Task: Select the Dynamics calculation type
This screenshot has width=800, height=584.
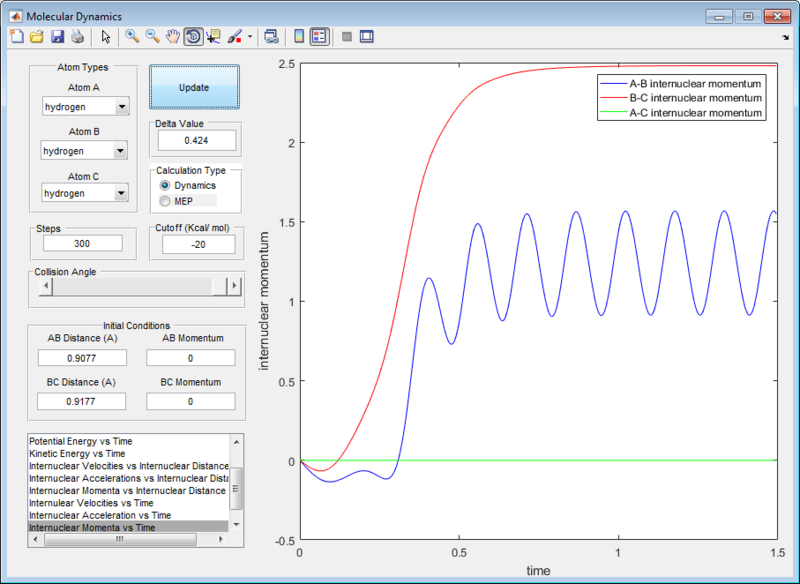Action: (x=188, y=185)
